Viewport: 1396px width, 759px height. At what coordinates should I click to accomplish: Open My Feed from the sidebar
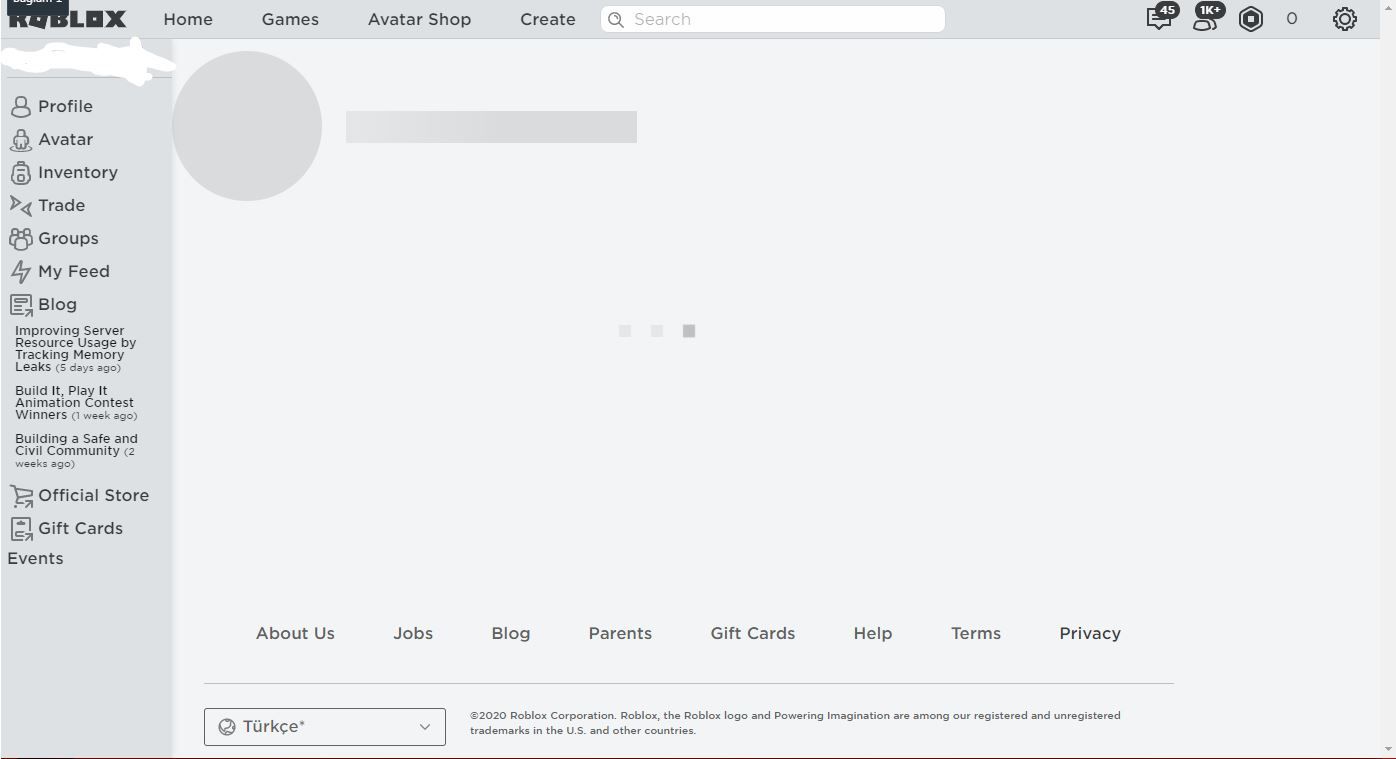pyautogui.click(x=74, y=271)
